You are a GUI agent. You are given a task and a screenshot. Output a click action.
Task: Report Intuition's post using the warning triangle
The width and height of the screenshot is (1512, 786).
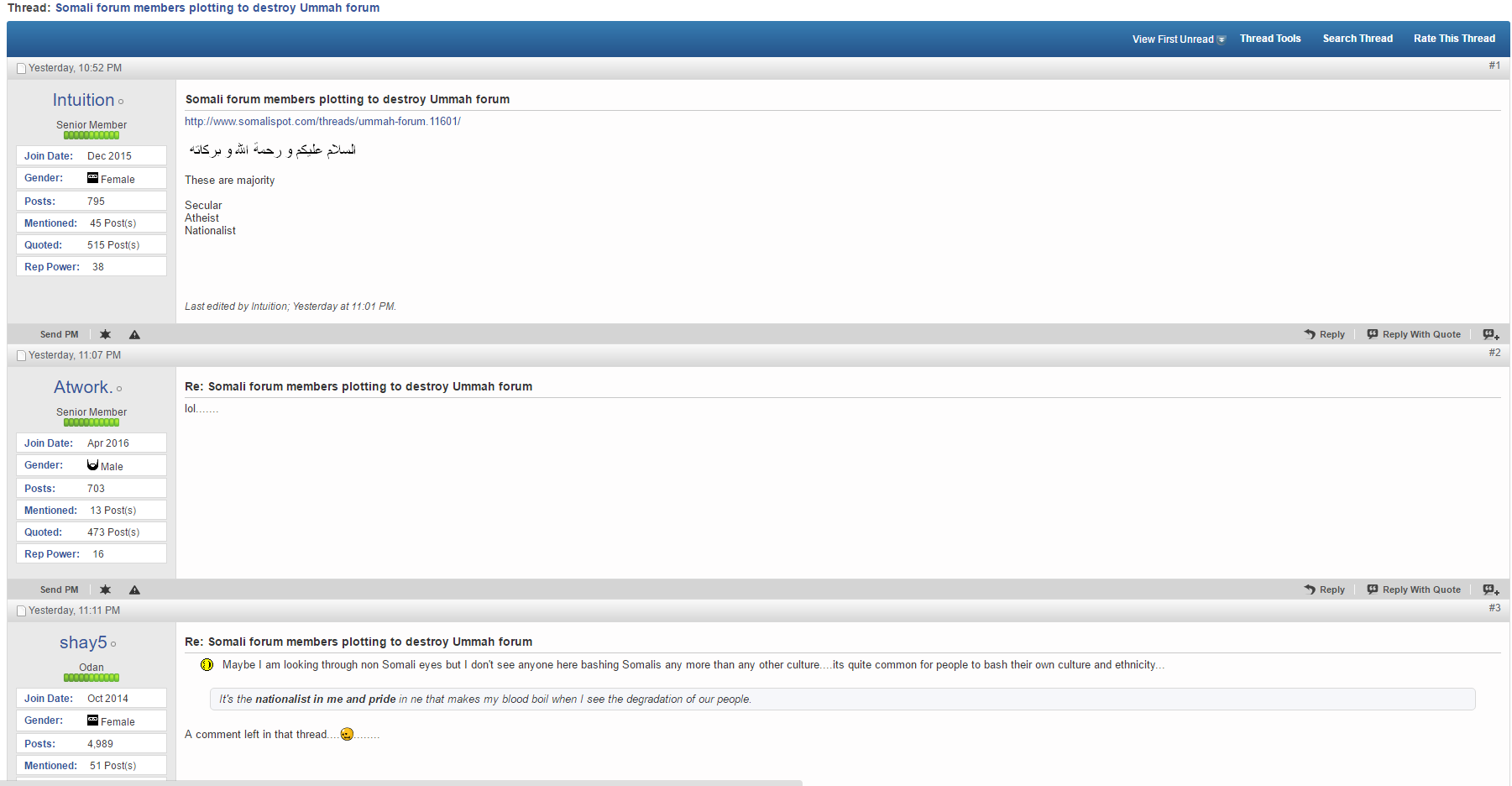point(134,334)
